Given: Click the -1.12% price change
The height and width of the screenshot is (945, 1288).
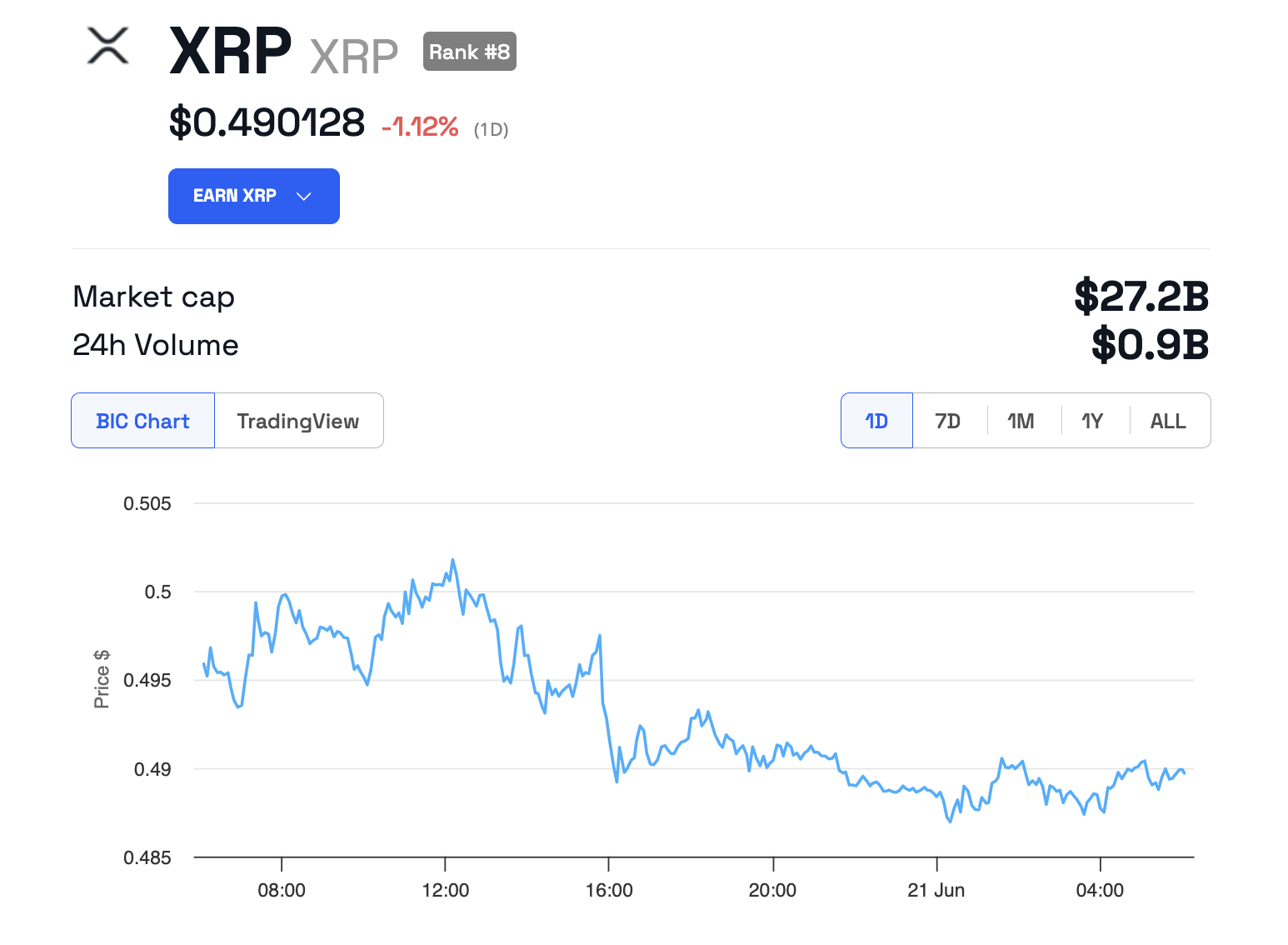Looking at the screenshot, I should [x=420, y=127].
